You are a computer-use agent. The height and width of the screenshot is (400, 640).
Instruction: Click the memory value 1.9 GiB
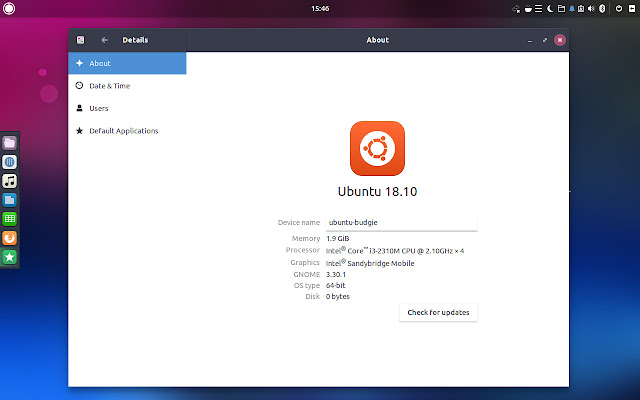(338, 238)
